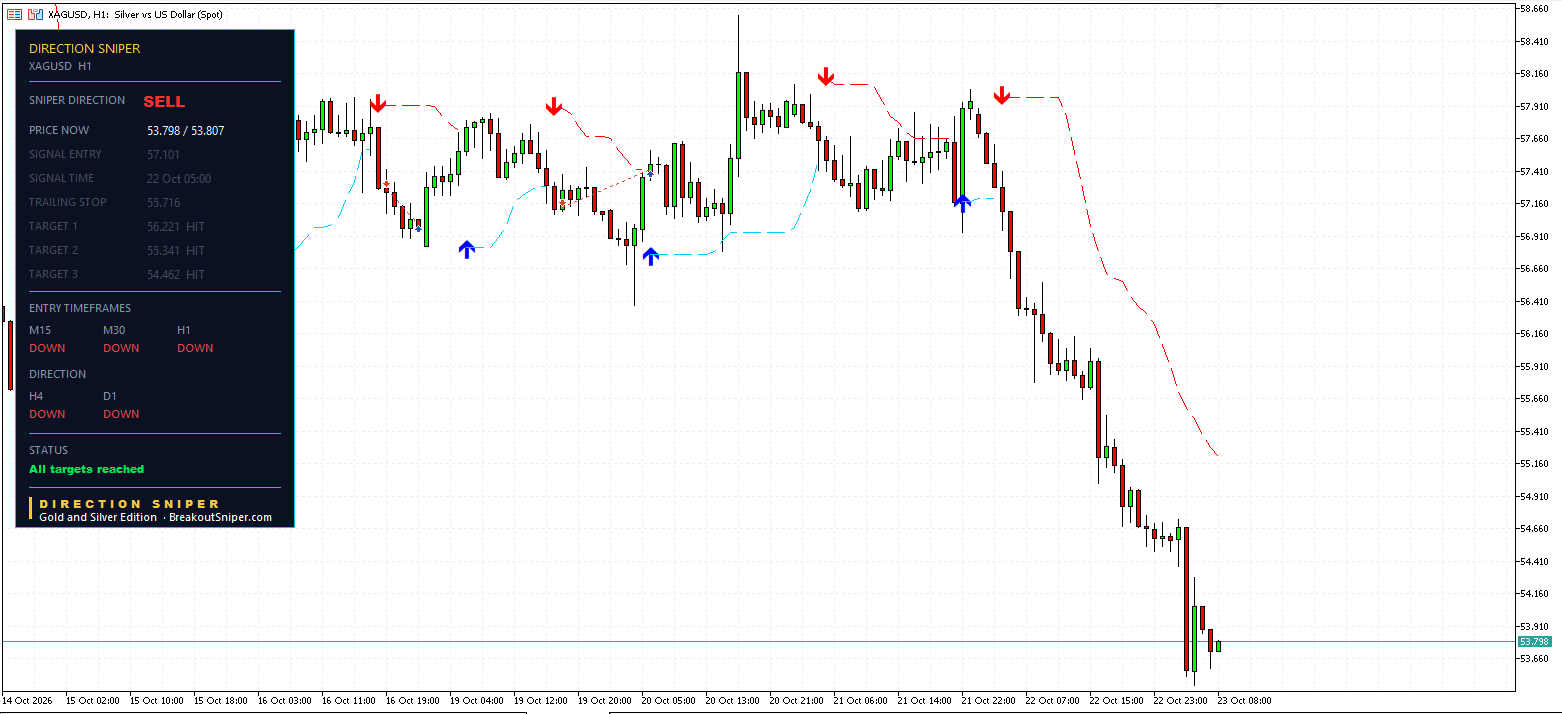
Task: Click the 58.660 price scale label
Action: pyautogui.click(x=1535, y=9)
